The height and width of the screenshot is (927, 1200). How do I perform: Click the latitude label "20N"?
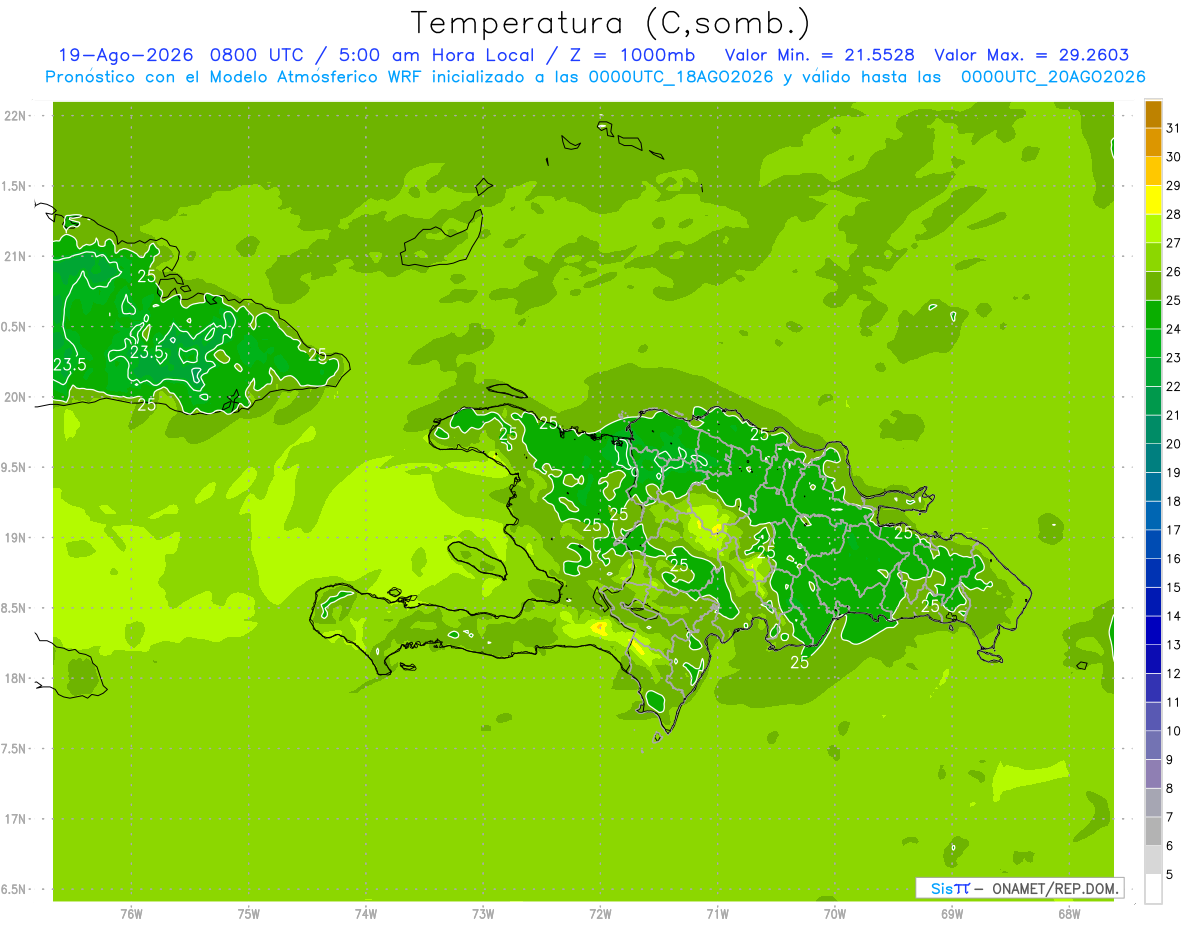15,397
